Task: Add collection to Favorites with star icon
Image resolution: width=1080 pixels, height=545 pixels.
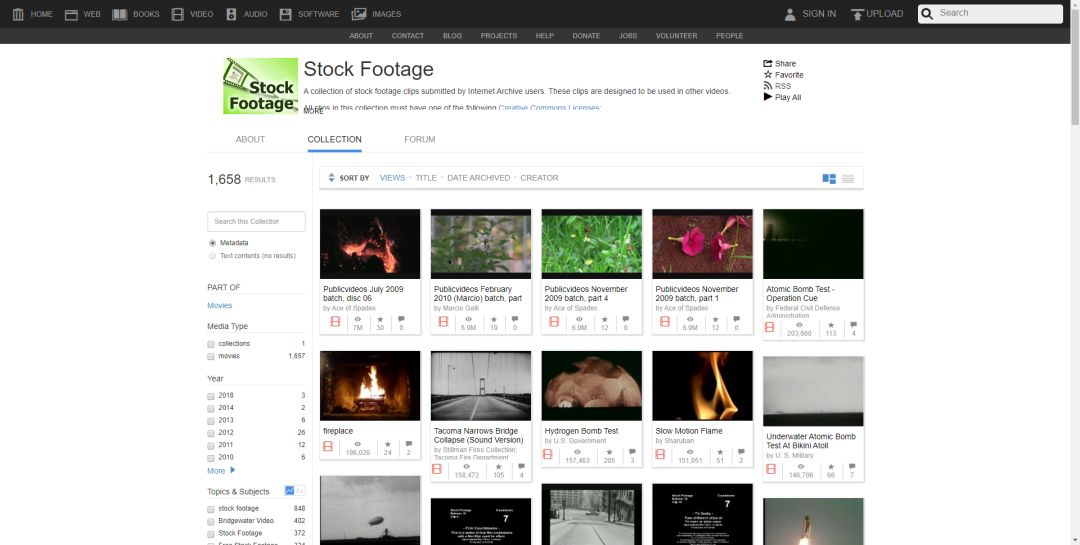Action: click(x=768, y=75)
